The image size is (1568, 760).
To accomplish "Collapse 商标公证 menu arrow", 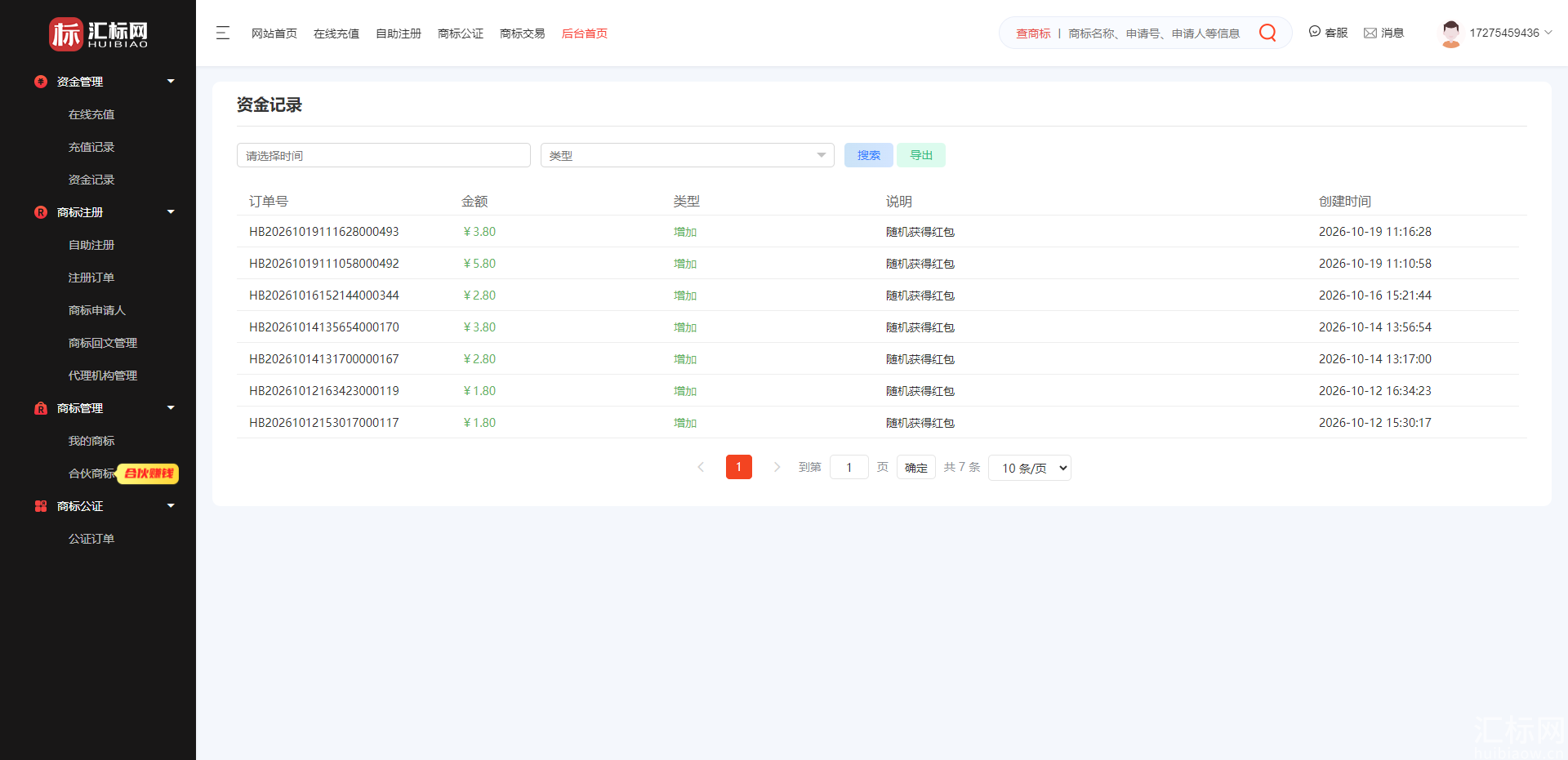I will (x=171, y=506).
